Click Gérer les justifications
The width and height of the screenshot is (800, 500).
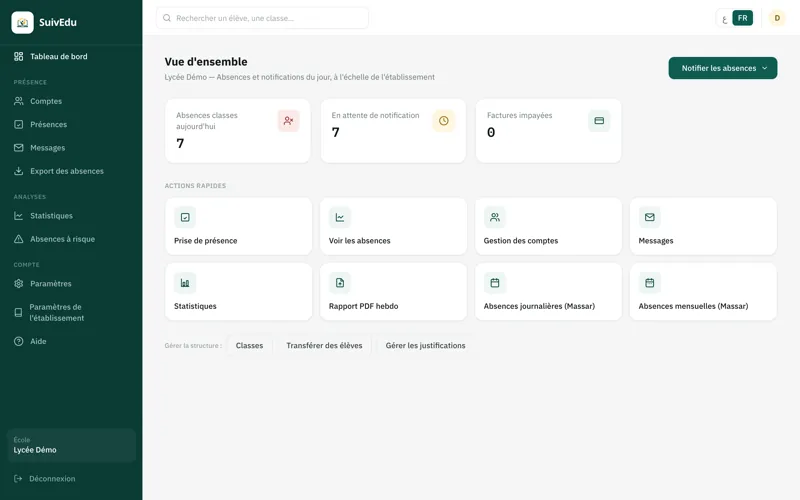(x=426, y=345)
